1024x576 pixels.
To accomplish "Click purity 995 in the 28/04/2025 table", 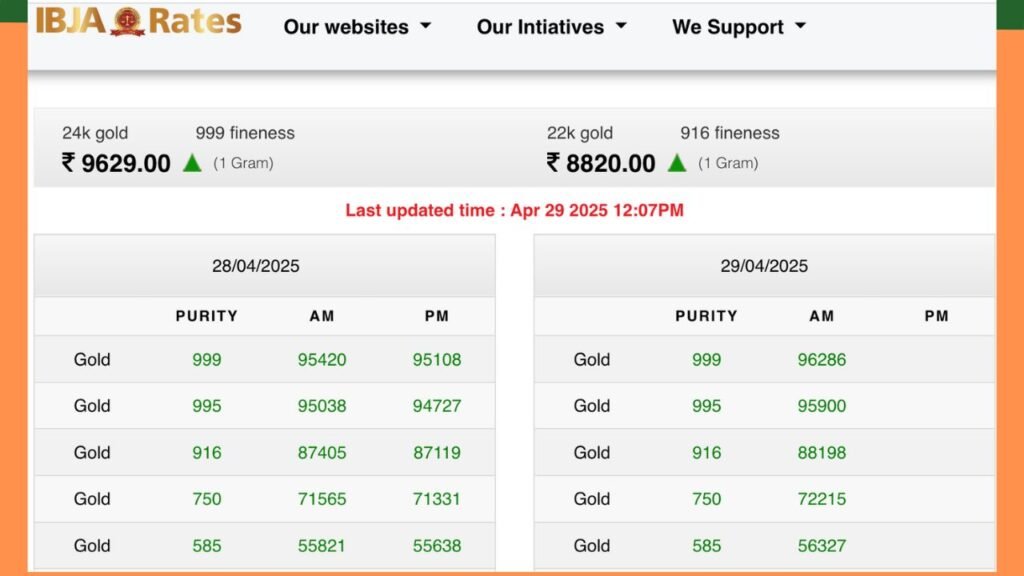I will 206,406.
